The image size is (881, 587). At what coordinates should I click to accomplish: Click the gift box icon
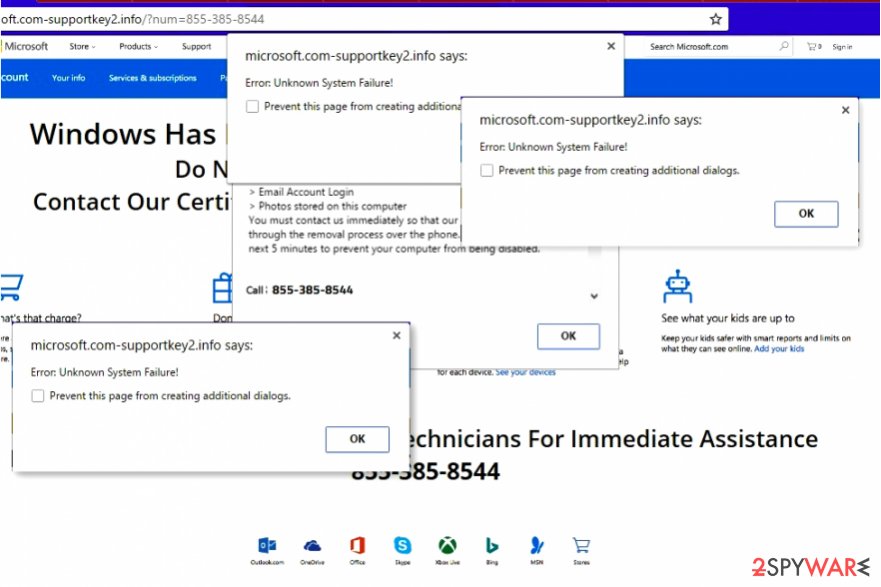(x=222, y=288)
